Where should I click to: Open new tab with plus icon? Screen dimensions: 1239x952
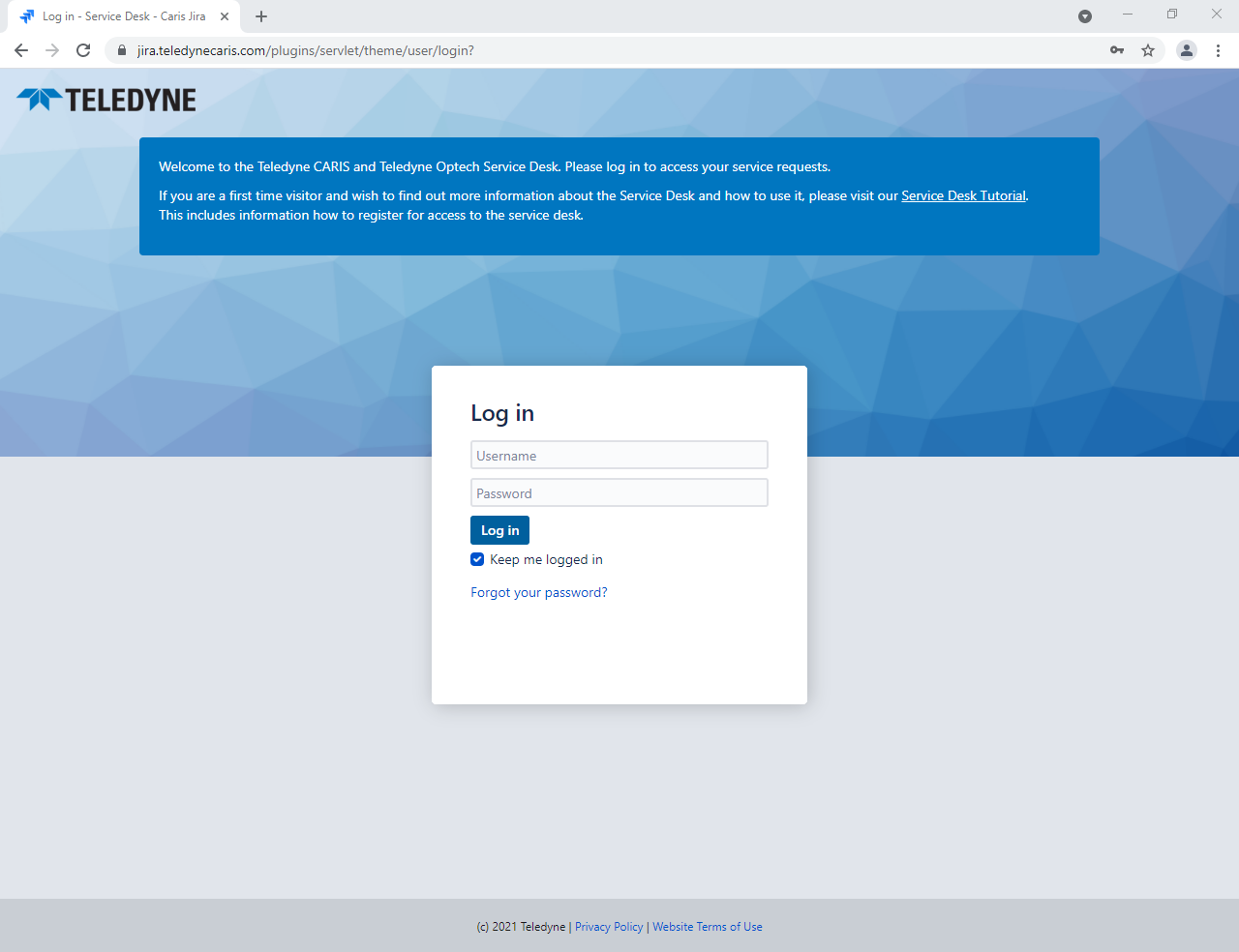(x=261, y=16)
